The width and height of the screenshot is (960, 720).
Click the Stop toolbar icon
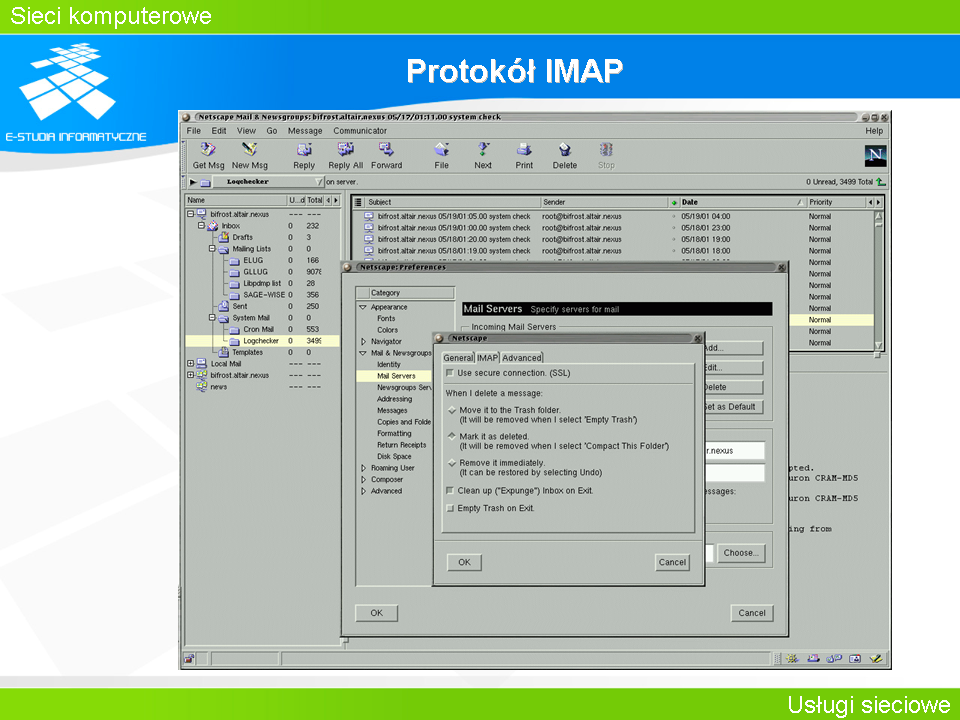[606, 150]
